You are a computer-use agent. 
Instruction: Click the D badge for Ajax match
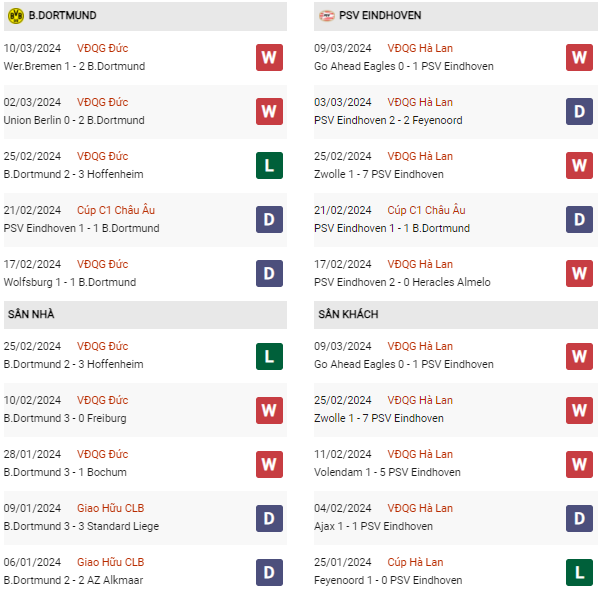coord(579,517)
